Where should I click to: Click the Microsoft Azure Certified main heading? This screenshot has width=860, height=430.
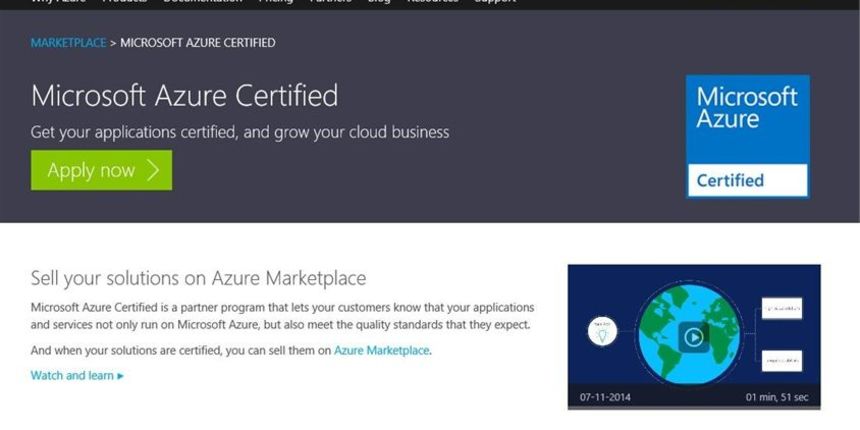coord(184,95)
